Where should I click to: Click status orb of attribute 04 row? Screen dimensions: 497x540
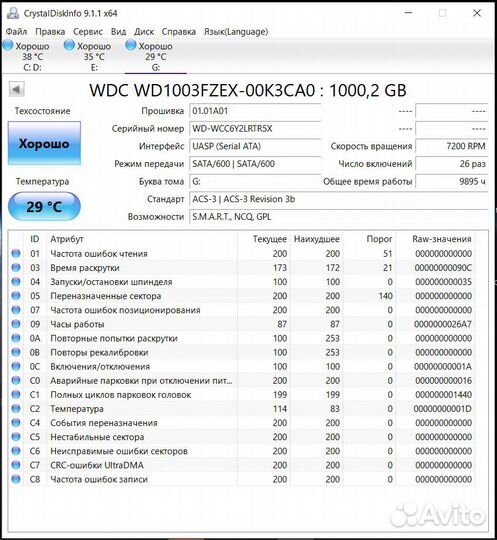pos(16,282)
